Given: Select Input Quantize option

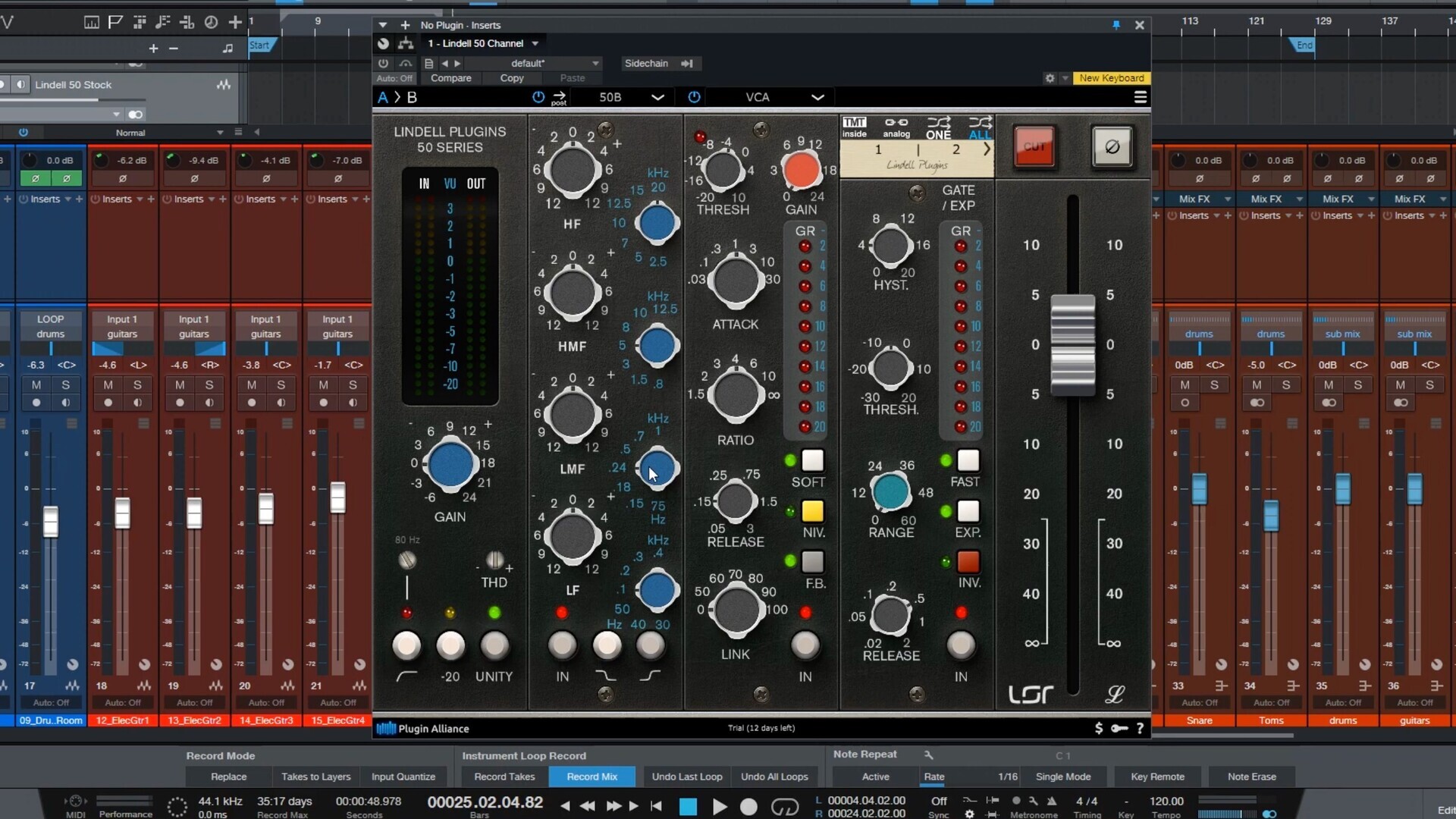Looking at the screenshot, I should tap(403, 777).
